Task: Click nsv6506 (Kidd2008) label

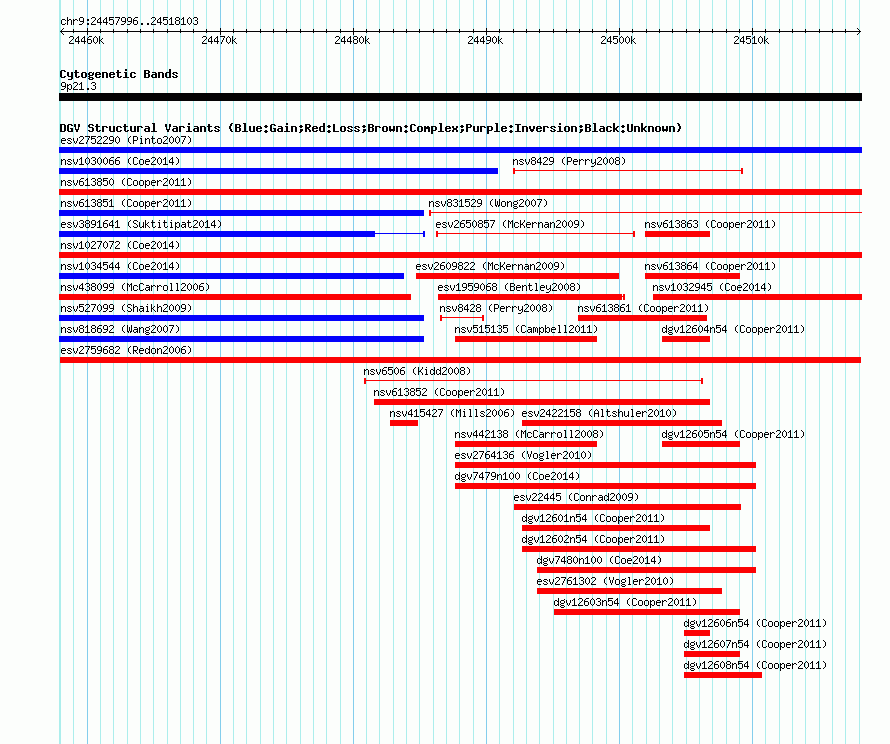Action: [417, 371]
